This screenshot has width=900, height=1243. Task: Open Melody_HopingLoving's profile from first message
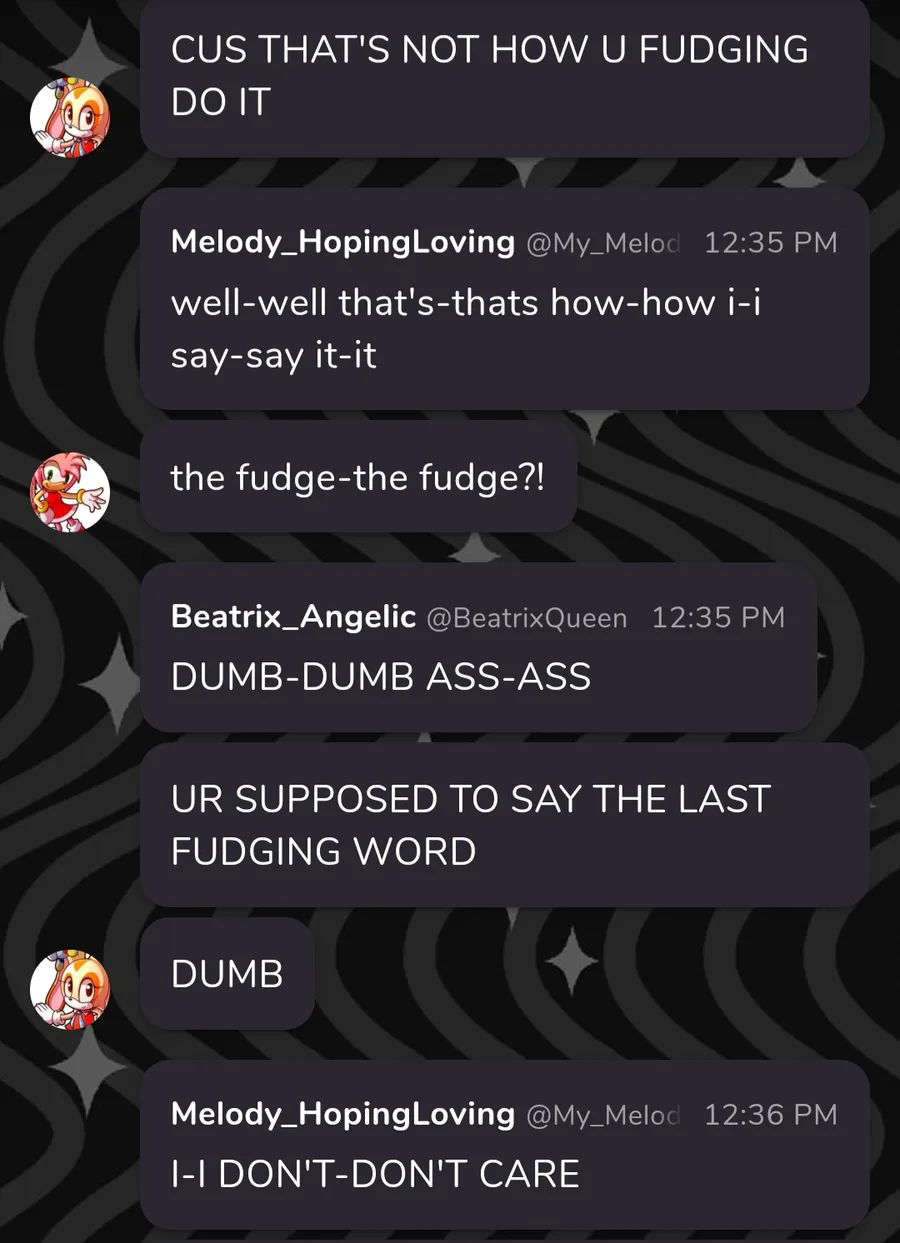point(343,242)
